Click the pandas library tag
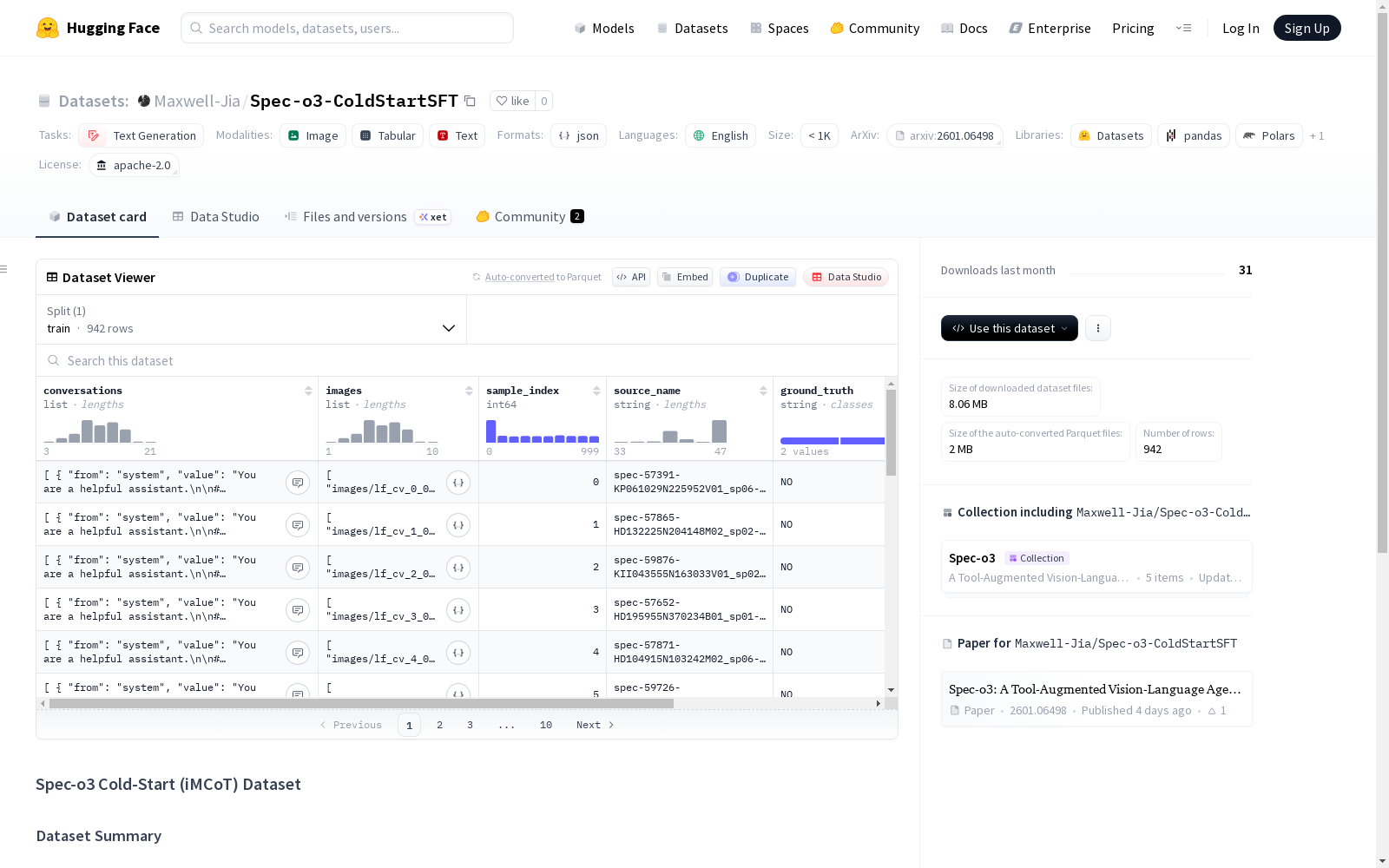 [x=1194, y=135]
